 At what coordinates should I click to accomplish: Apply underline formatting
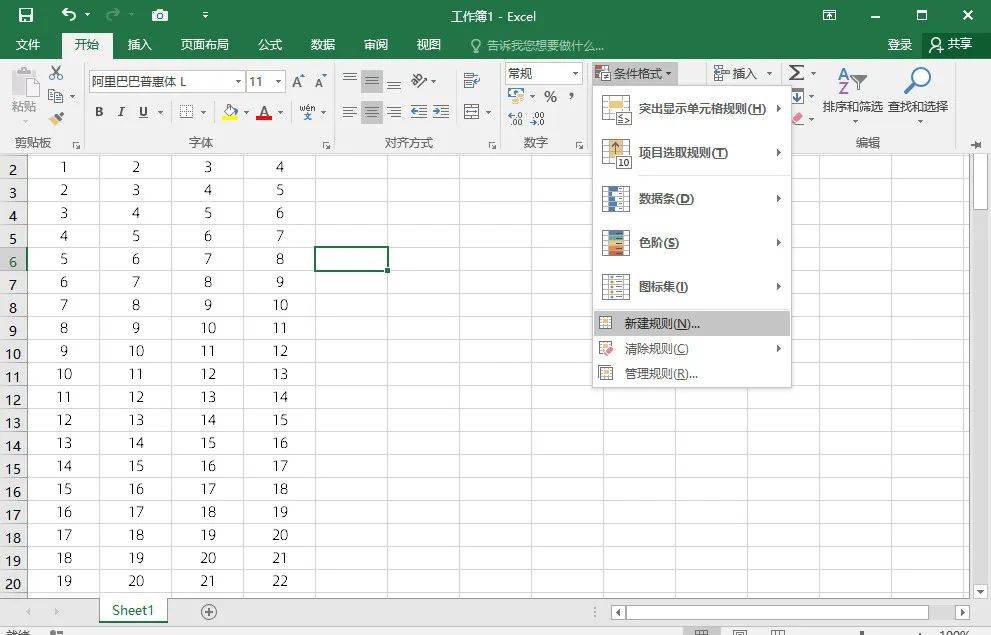click(x=143, y=112)
